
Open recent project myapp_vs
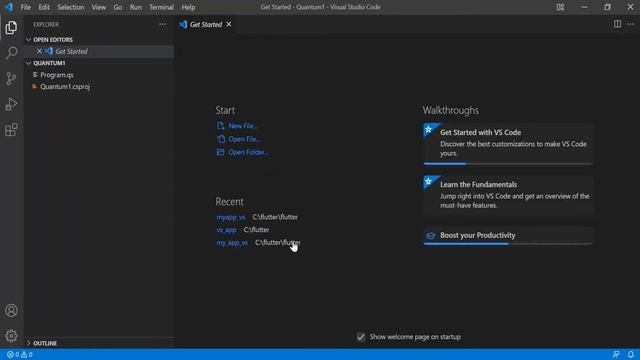[x=231, y=217]
